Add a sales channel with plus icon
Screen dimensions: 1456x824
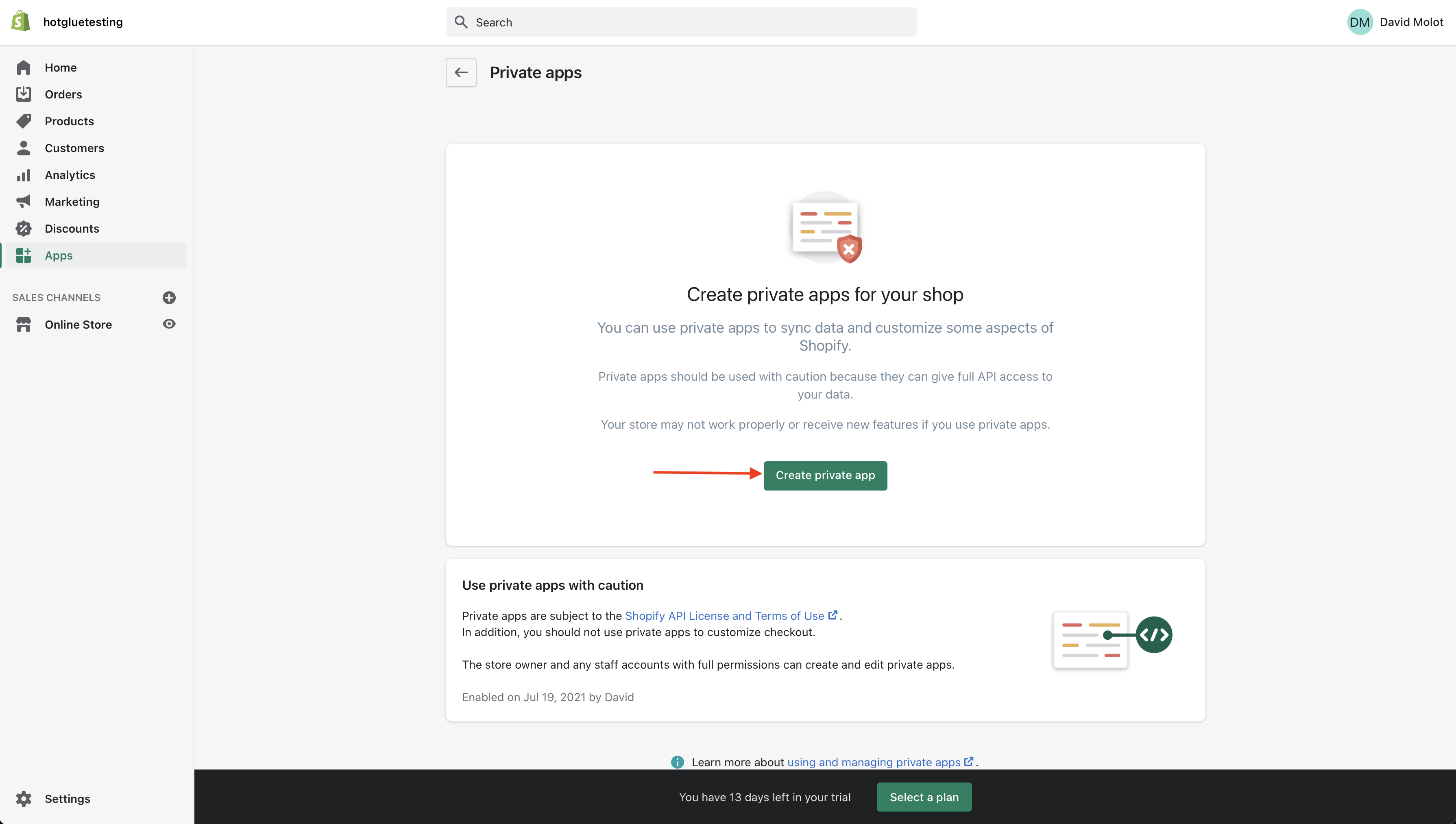(x=169, y=298)
